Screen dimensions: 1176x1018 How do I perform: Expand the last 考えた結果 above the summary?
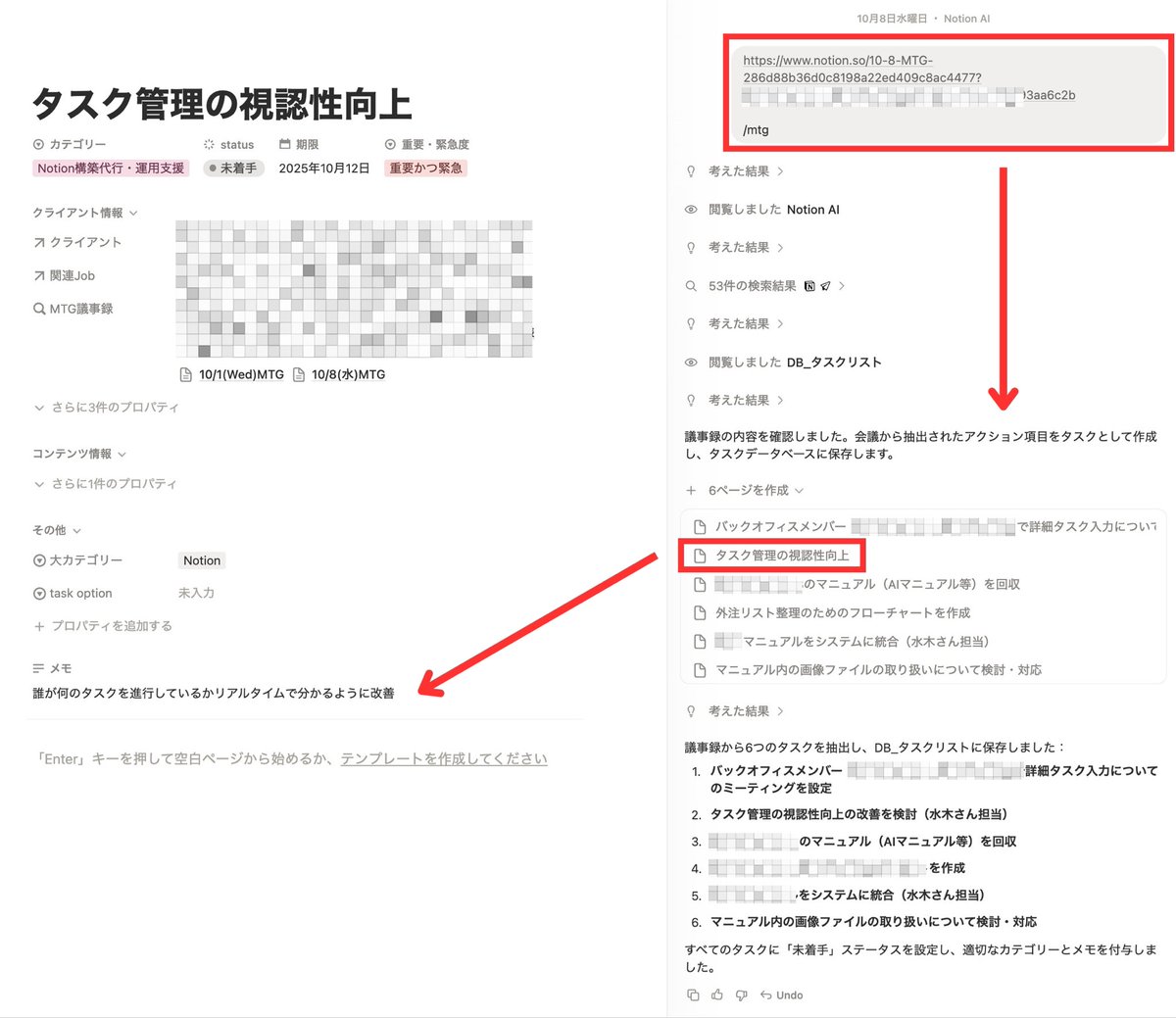coord(735,710)
